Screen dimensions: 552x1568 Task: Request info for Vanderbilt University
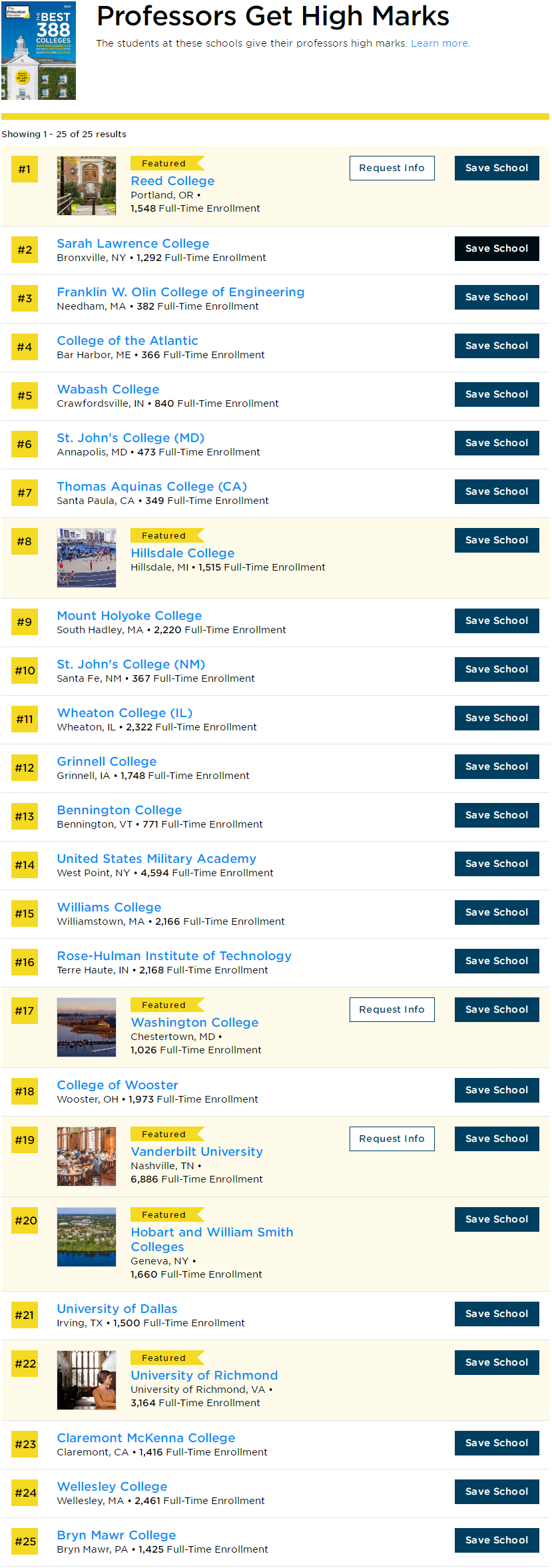(x=392, y=1139)
